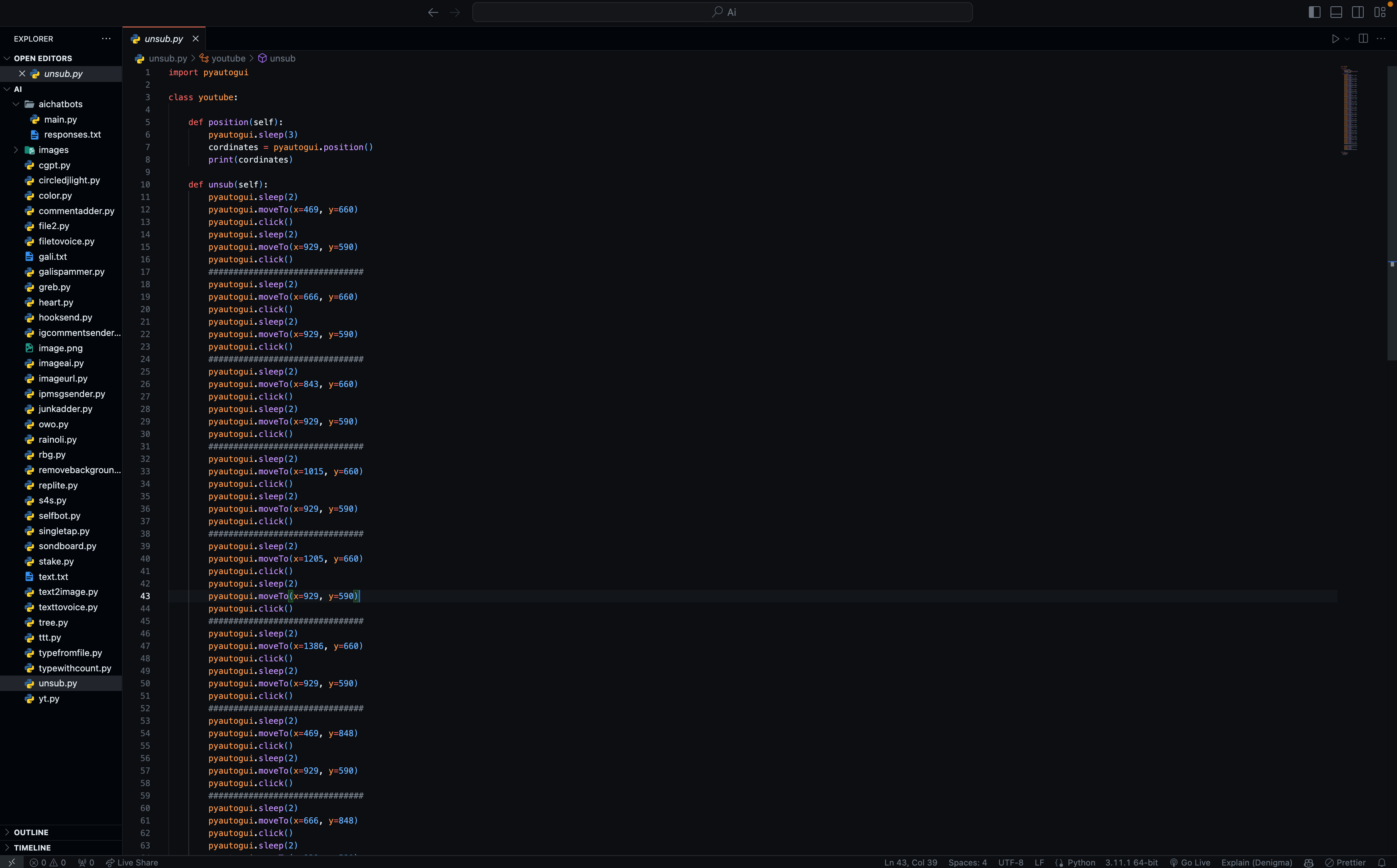Expand the Outline section
The width and height of the screenshot is (1397, 868).
point(31,832)
